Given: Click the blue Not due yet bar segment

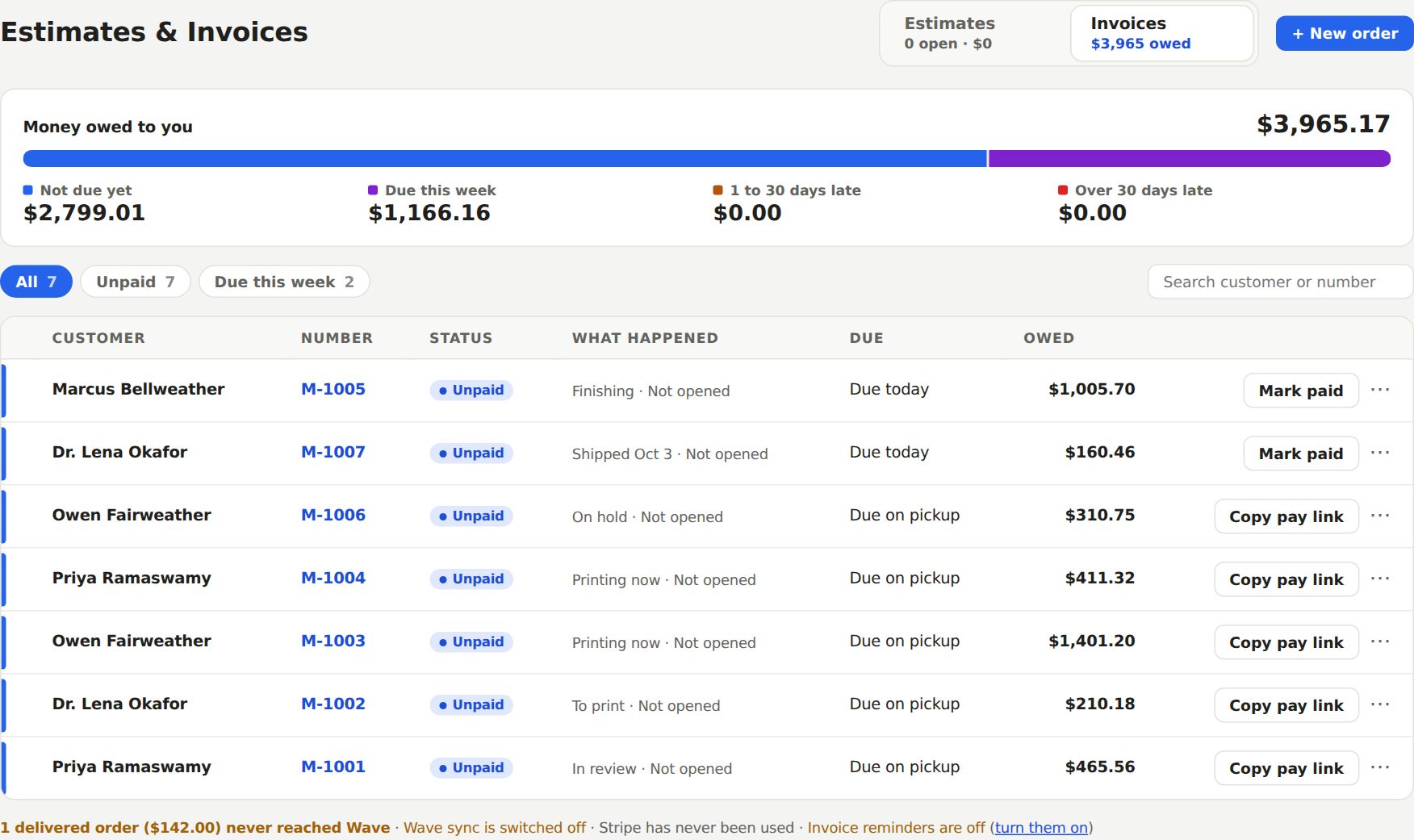Looking at the screenshot, I should 505,158.
